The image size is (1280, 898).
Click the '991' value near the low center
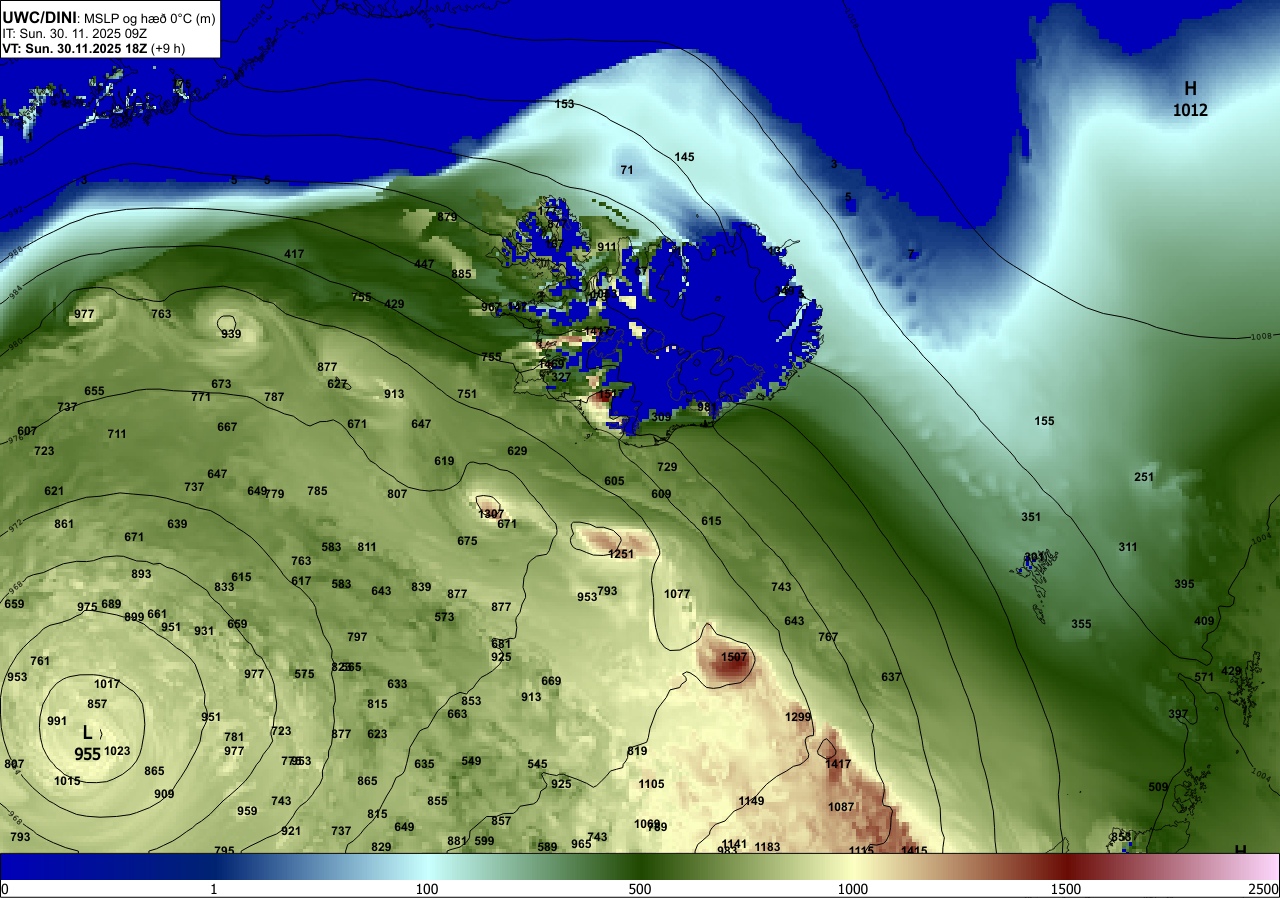[x=57, y=721]
